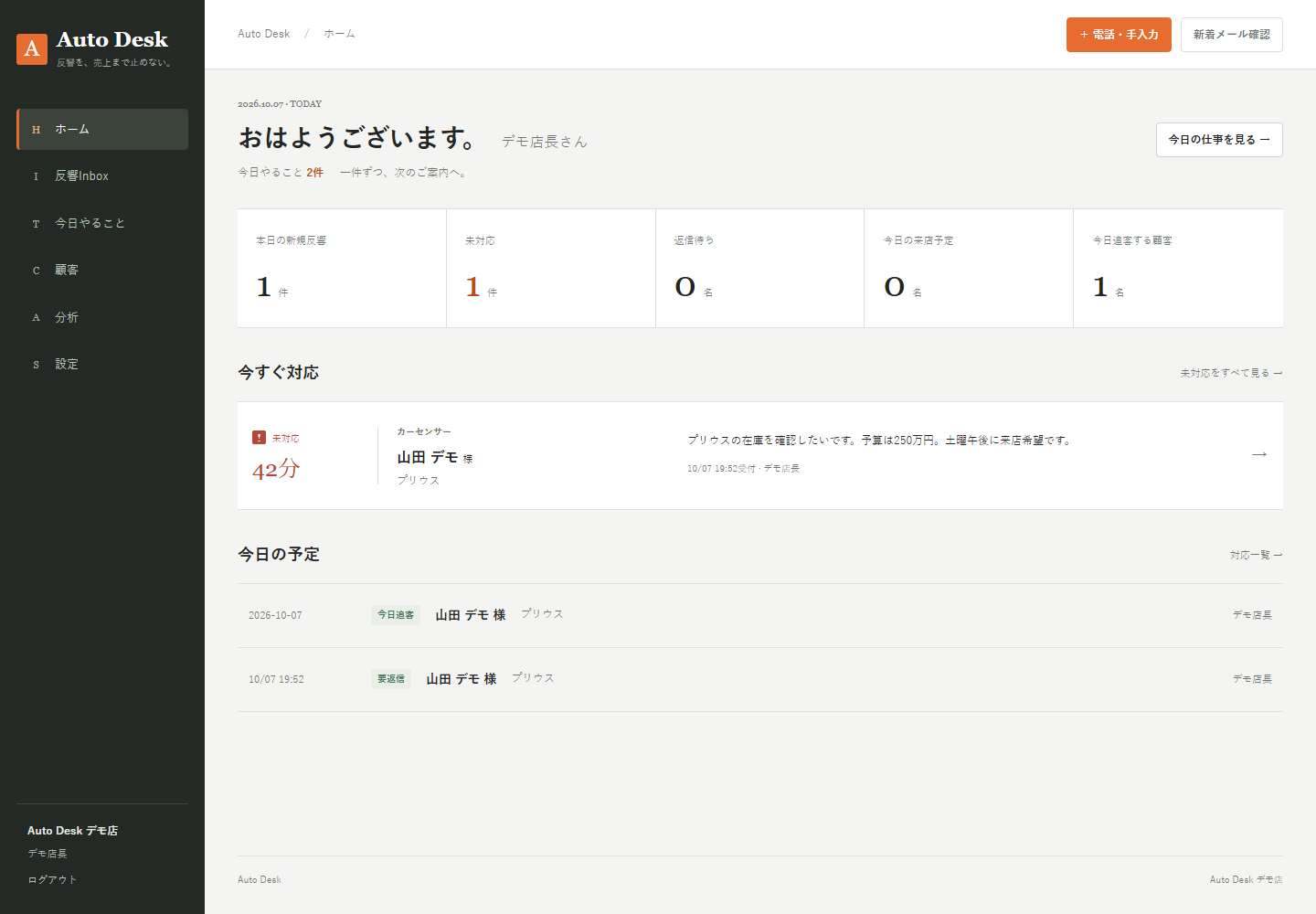Follow the 未対応をすべて見る link
The image size is (1316, 914).
[1231, 373]
